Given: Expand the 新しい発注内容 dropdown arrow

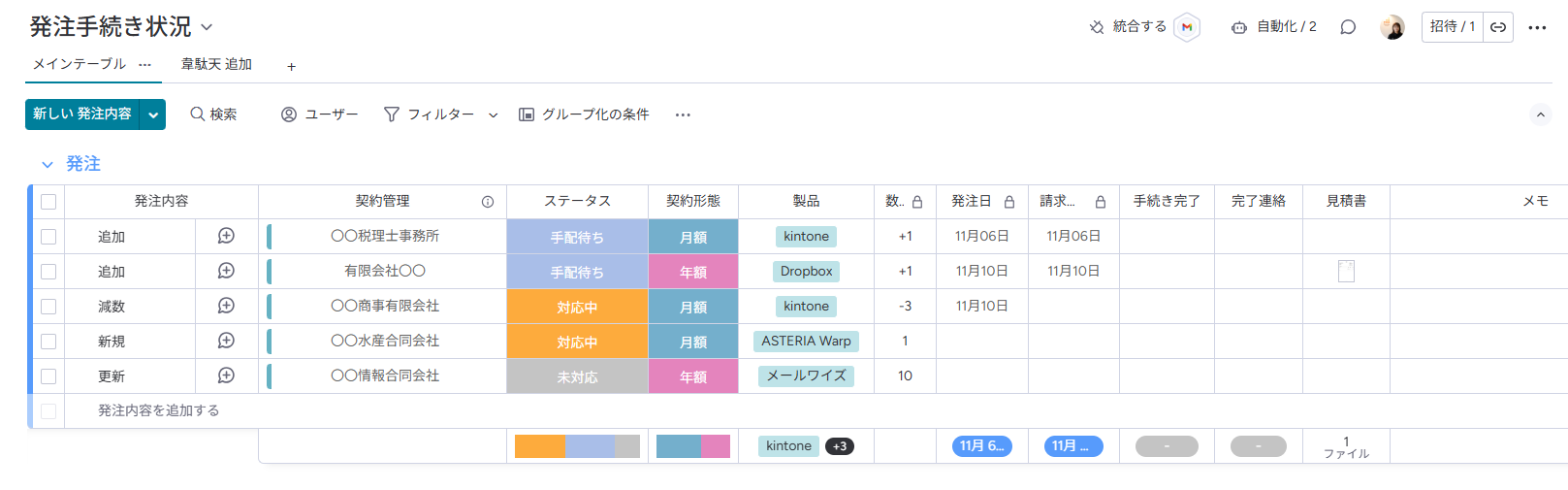Looking at the screenshot, I should pos(153,114).
